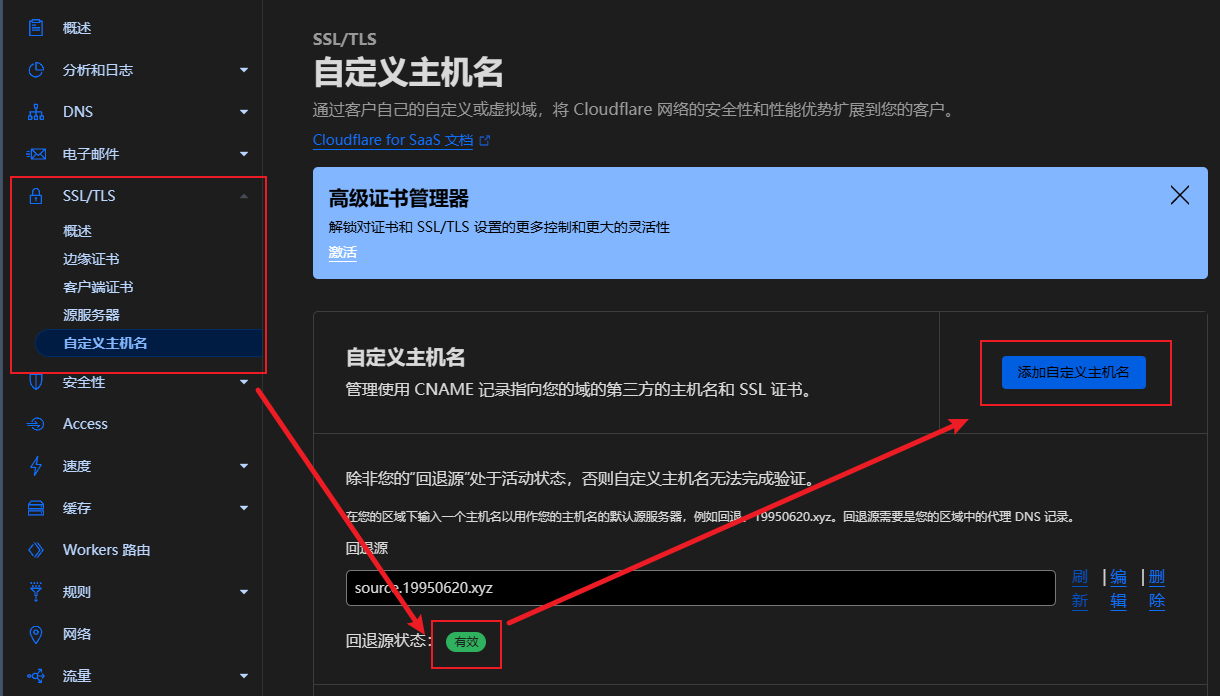Open 电子邮件 via its envelope icon
The image size is (1220, 696).
click(x=36, y=153)
